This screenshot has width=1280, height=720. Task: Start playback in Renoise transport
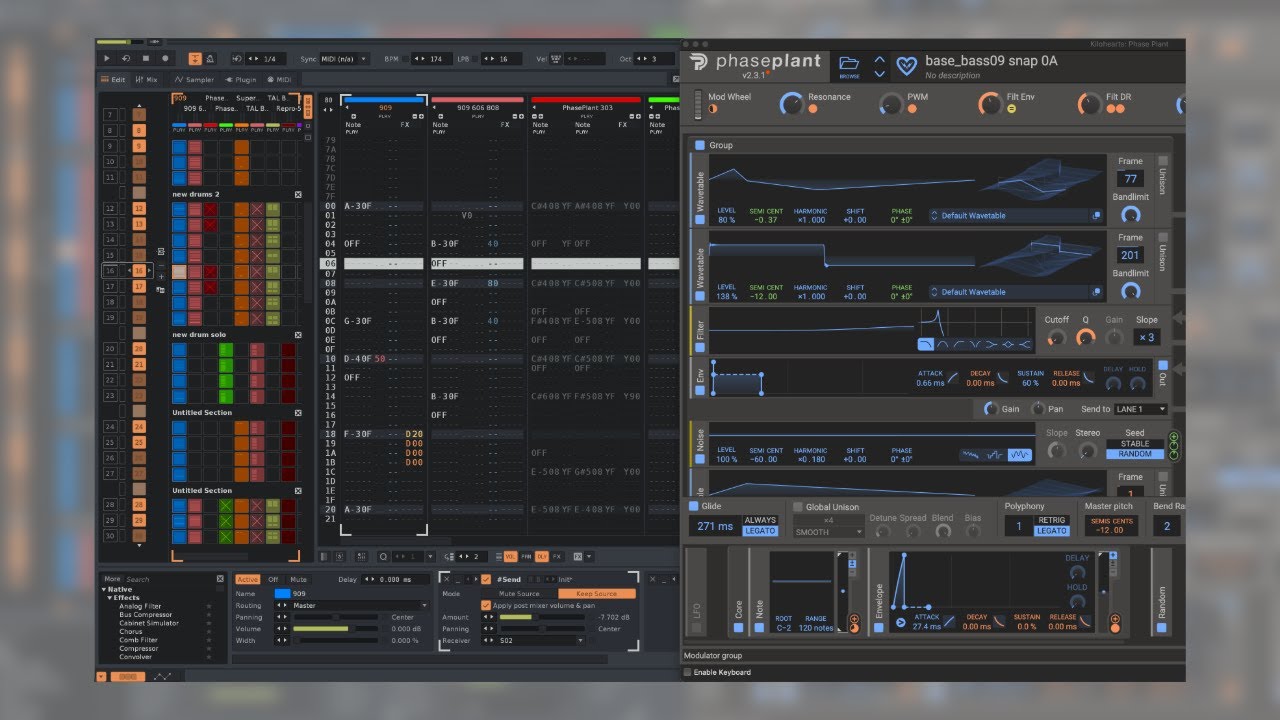click(x=108, y=59)
